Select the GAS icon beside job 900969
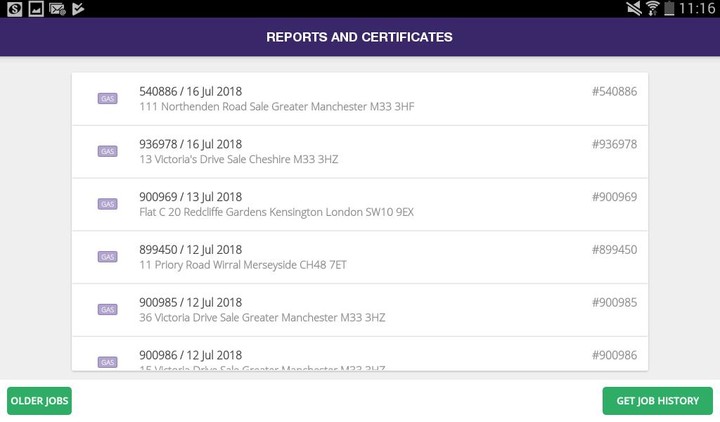The width and height of the screenshot is (720, 422). [107, 204]
